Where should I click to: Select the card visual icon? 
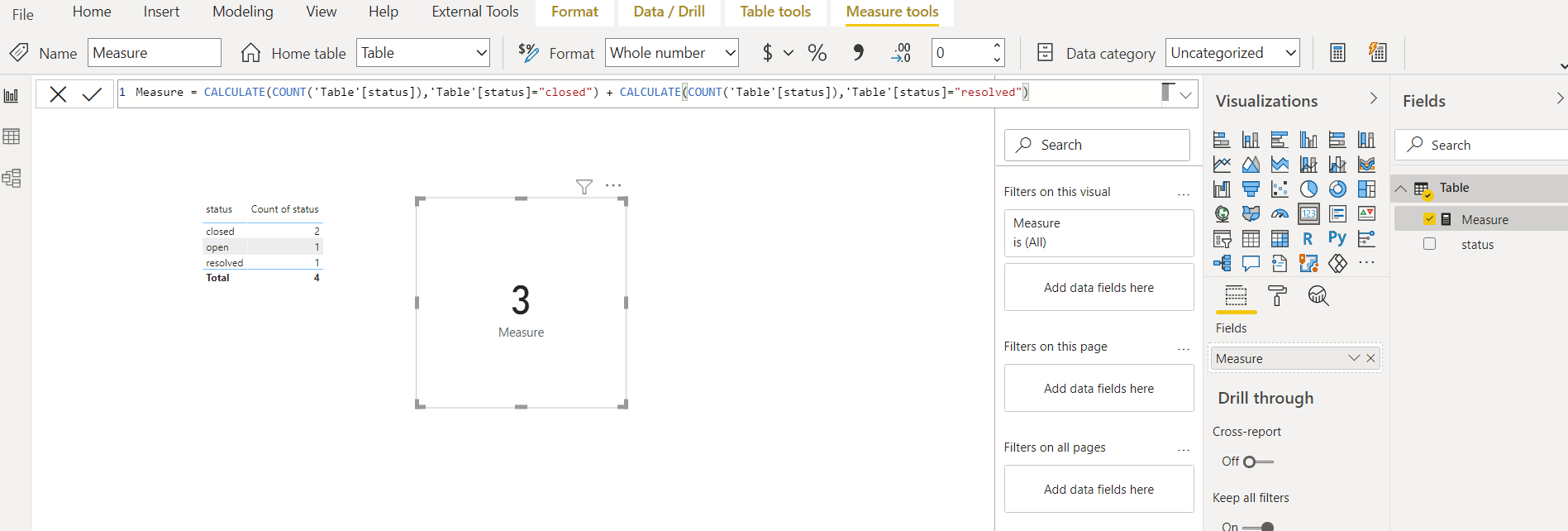[1308, 214]
